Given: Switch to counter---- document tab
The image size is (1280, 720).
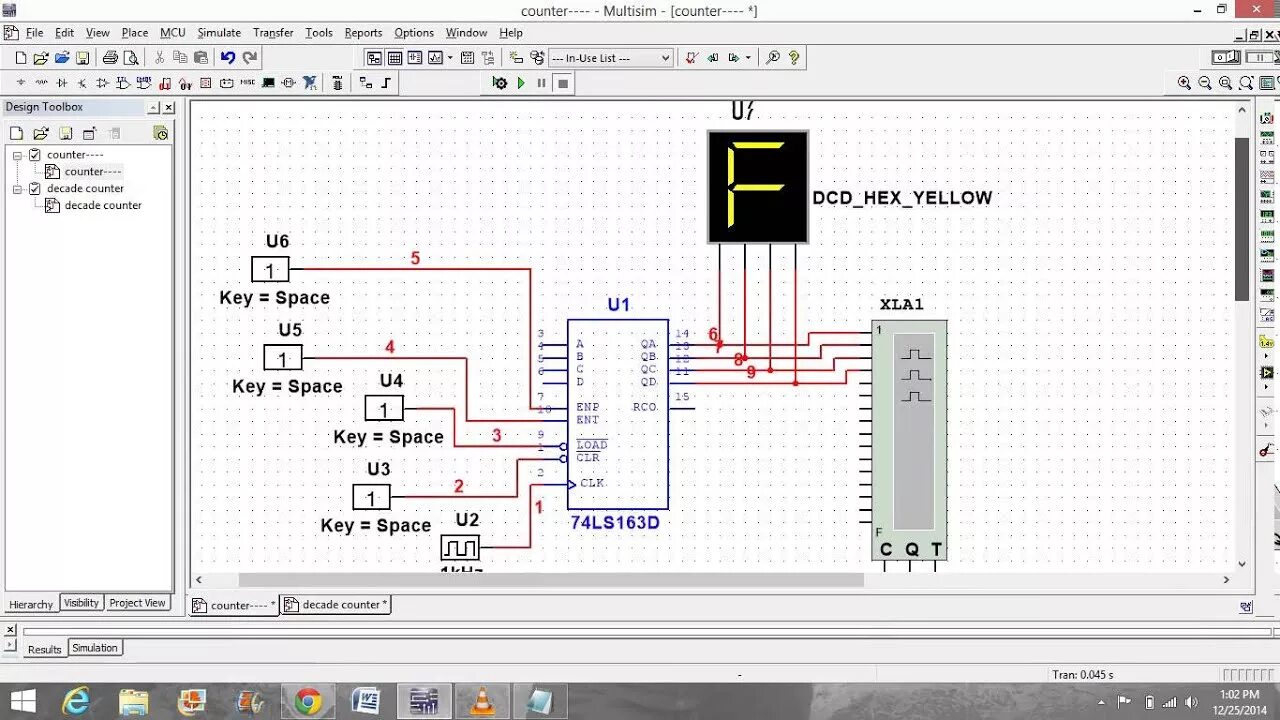Looking at the screenshot, I should point(234,605).
